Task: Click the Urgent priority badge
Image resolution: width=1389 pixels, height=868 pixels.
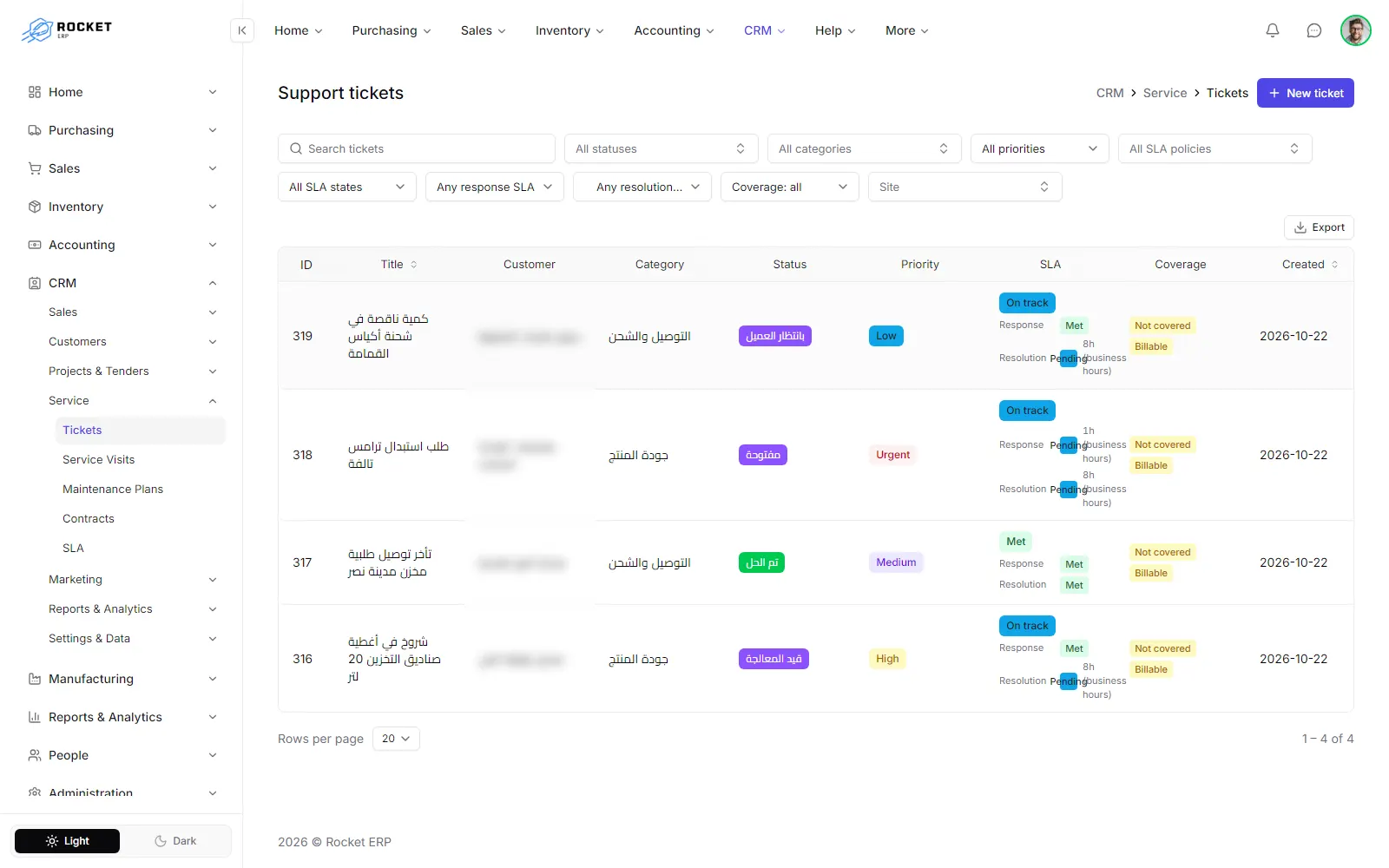Action: pyautogui.click(x=892, y=455)
